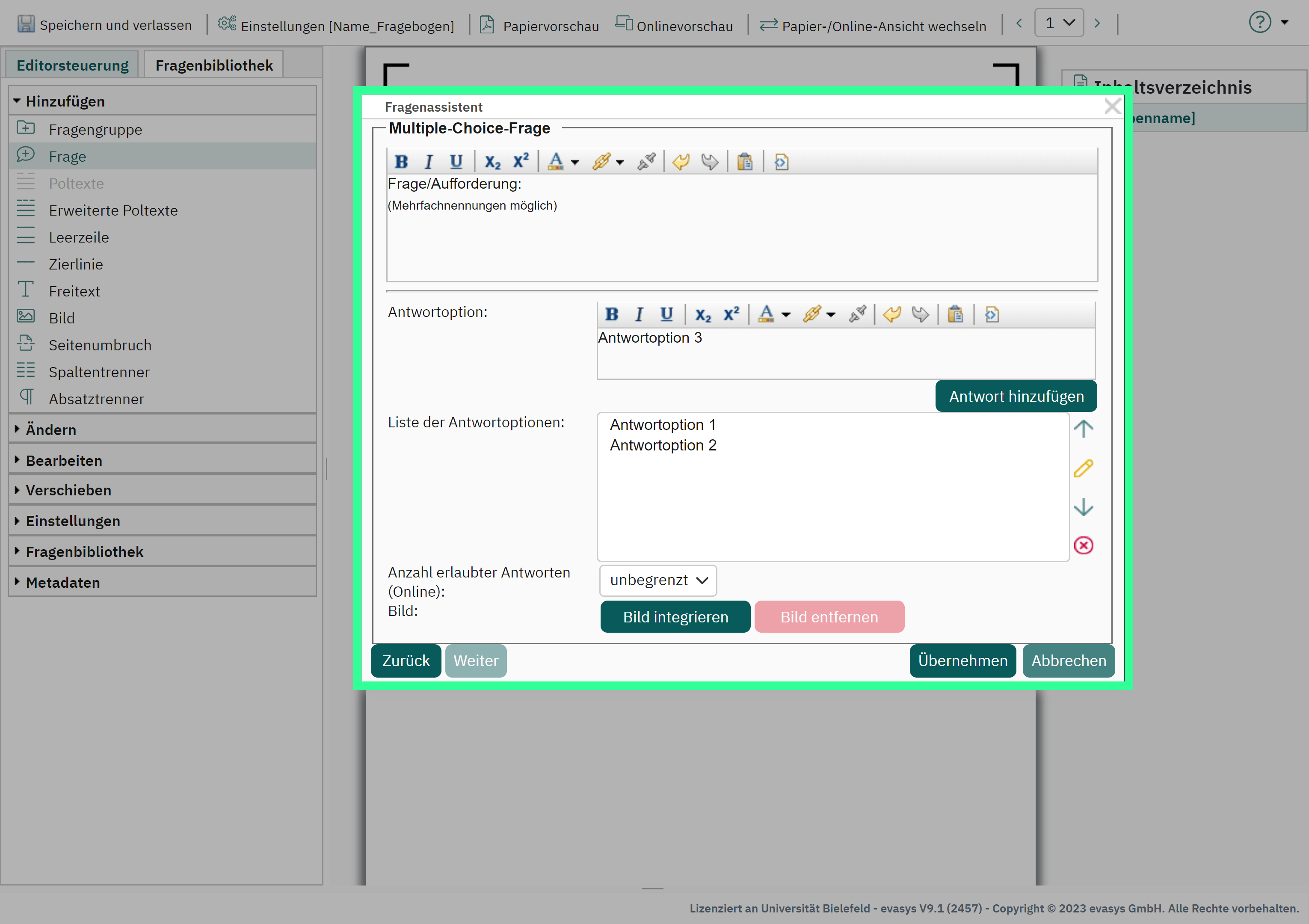Open font color dropdown in question toolbar
Viewport: 1309px width, 924px height.
[575, 163]
